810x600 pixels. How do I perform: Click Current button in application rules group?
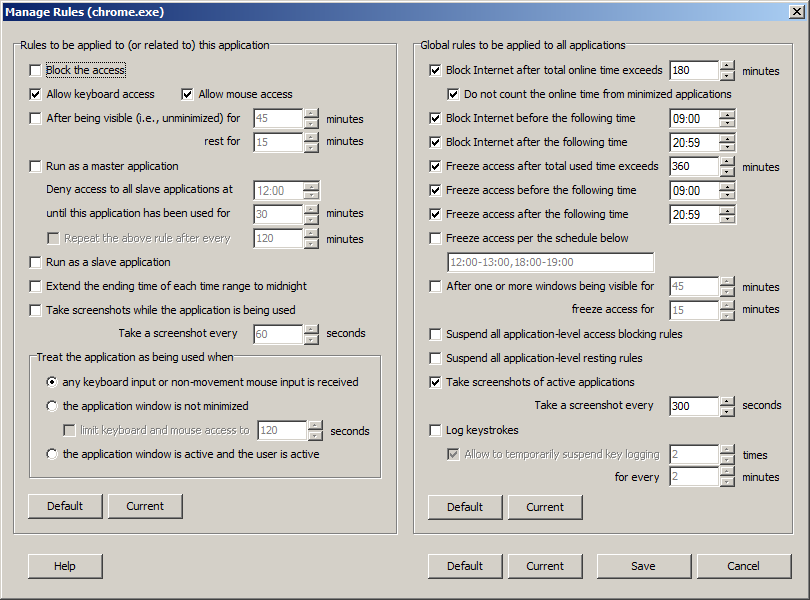[145, 506]
